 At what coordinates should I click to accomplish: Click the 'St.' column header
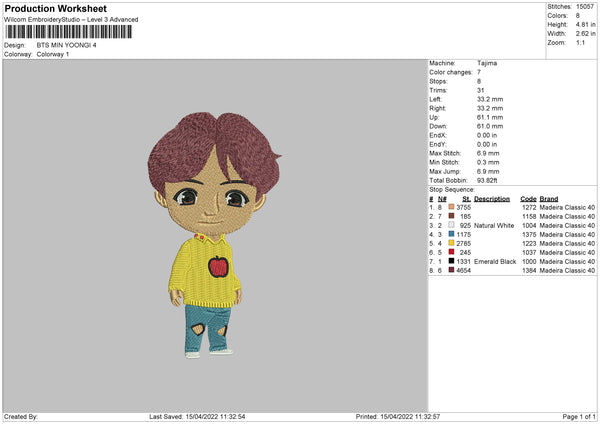coord(466,199)
